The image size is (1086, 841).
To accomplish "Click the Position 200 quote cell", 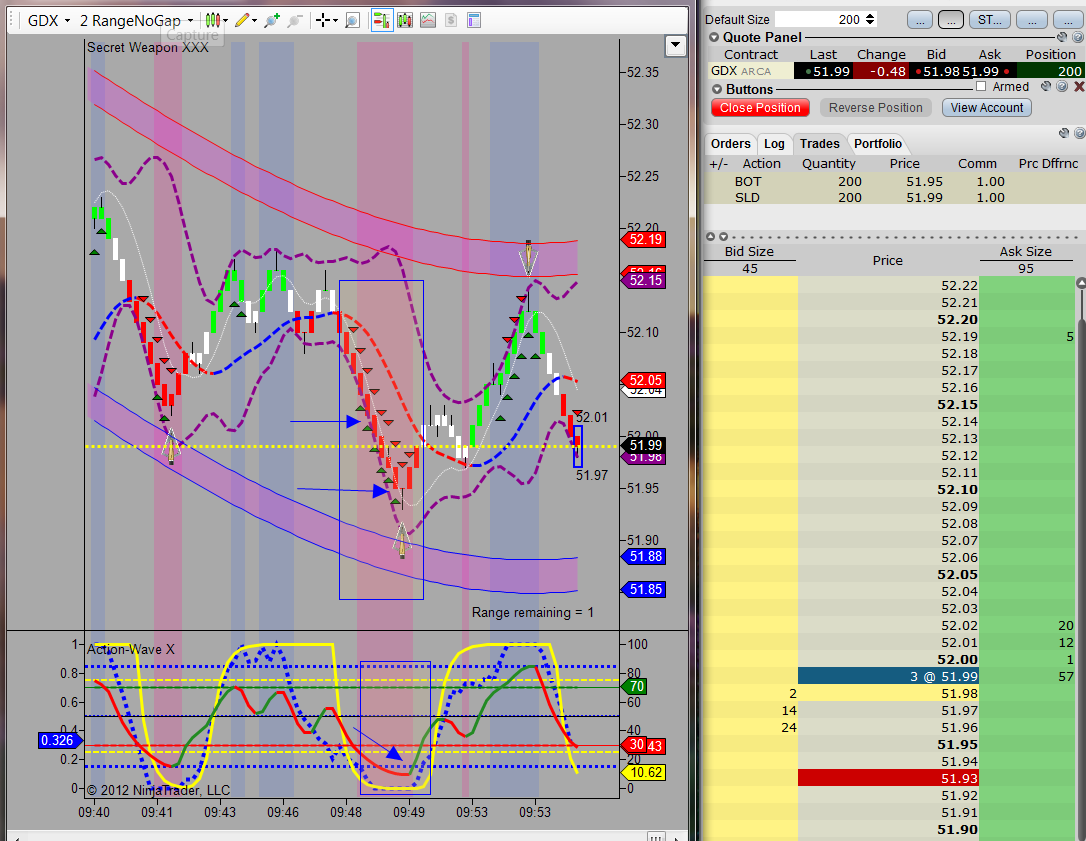I will (1051, 71).
